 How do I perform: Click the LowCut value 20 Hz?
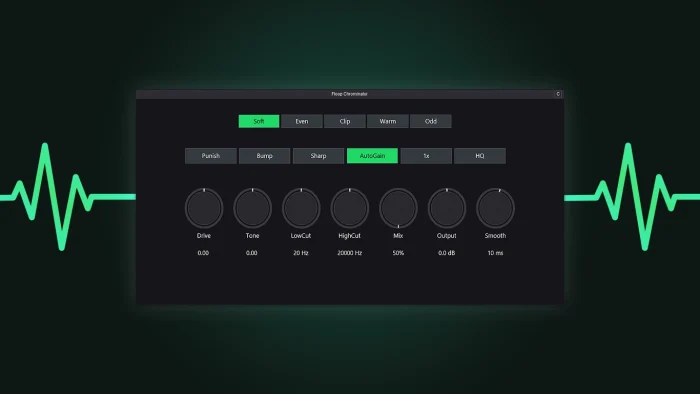tap(301, 253)
